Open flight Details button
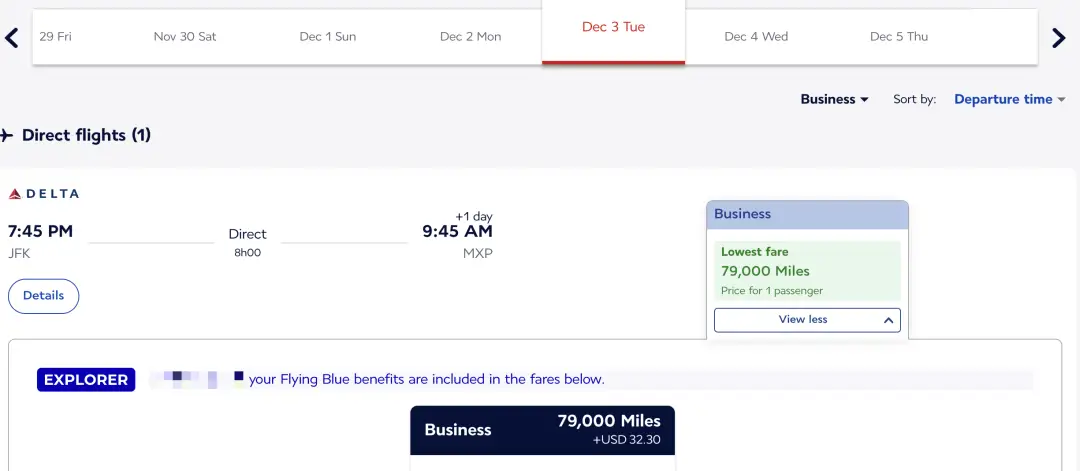Screen dimensions: 1080x471 tap(43, 296)
